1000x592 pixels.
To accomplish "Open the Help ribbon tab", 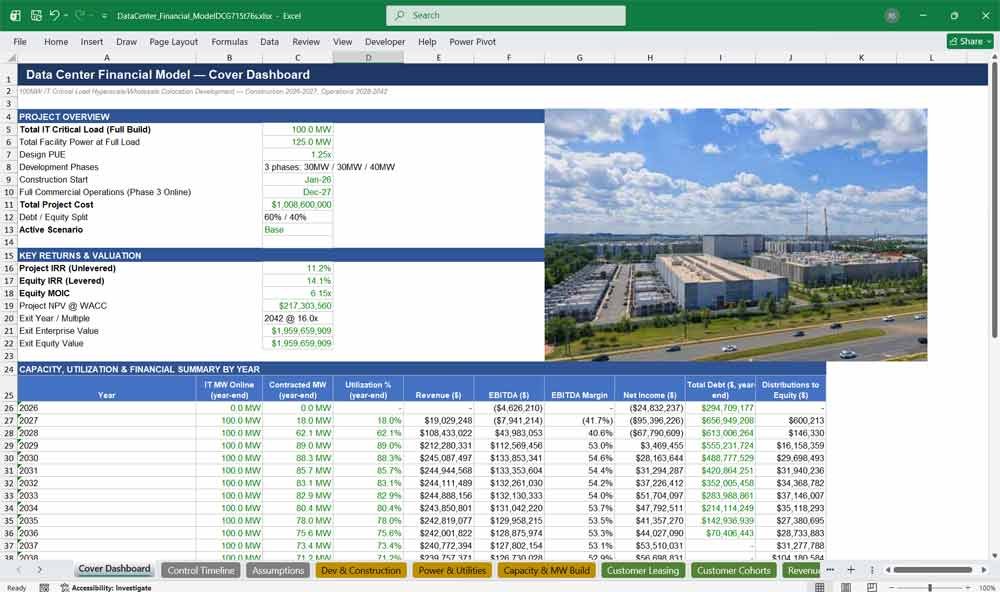I will (427, 41).
